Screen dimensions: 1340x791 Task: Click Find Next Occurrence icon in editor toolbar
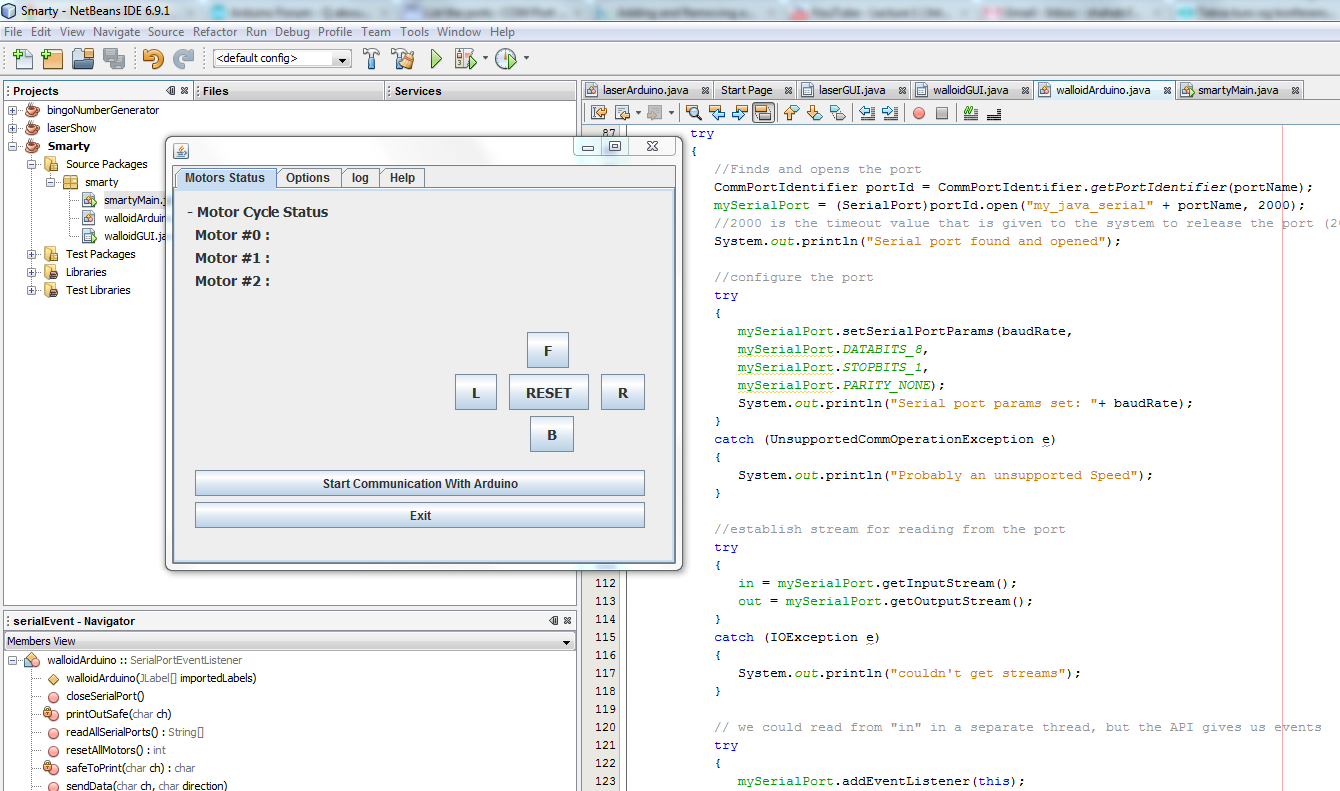(x=740, y=112)
